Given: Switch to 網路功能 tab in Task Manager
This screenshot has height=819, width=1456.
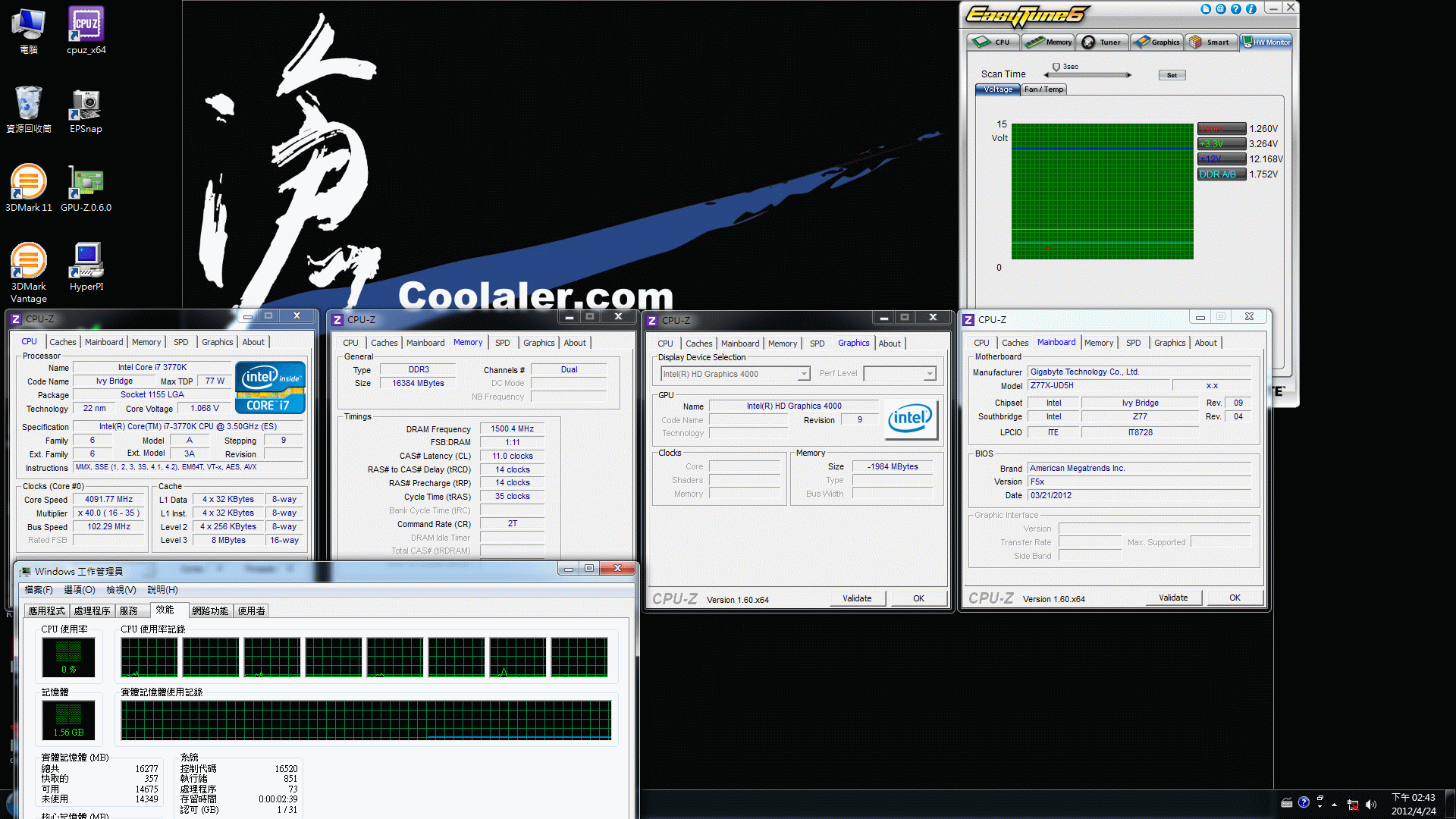Looking at the screenshot, I should point(210,610).
